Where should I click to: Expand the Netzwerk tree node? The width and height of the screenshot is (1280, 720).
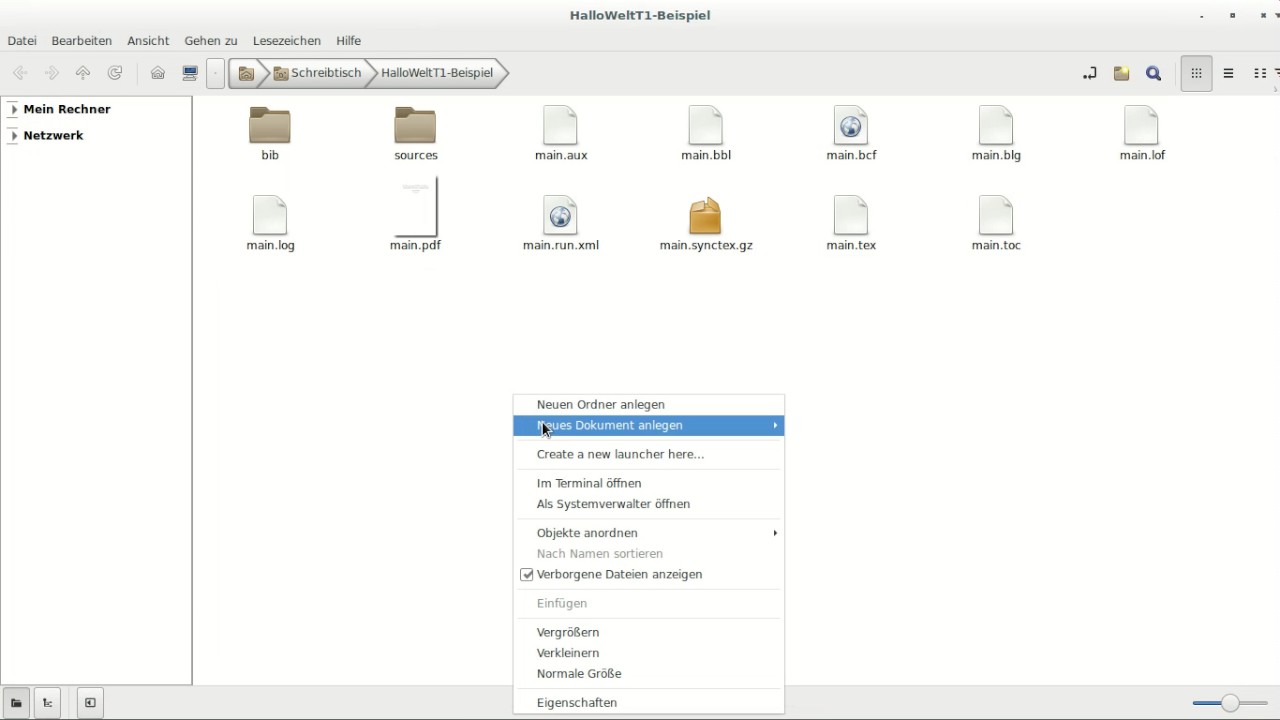coord(14,135)
